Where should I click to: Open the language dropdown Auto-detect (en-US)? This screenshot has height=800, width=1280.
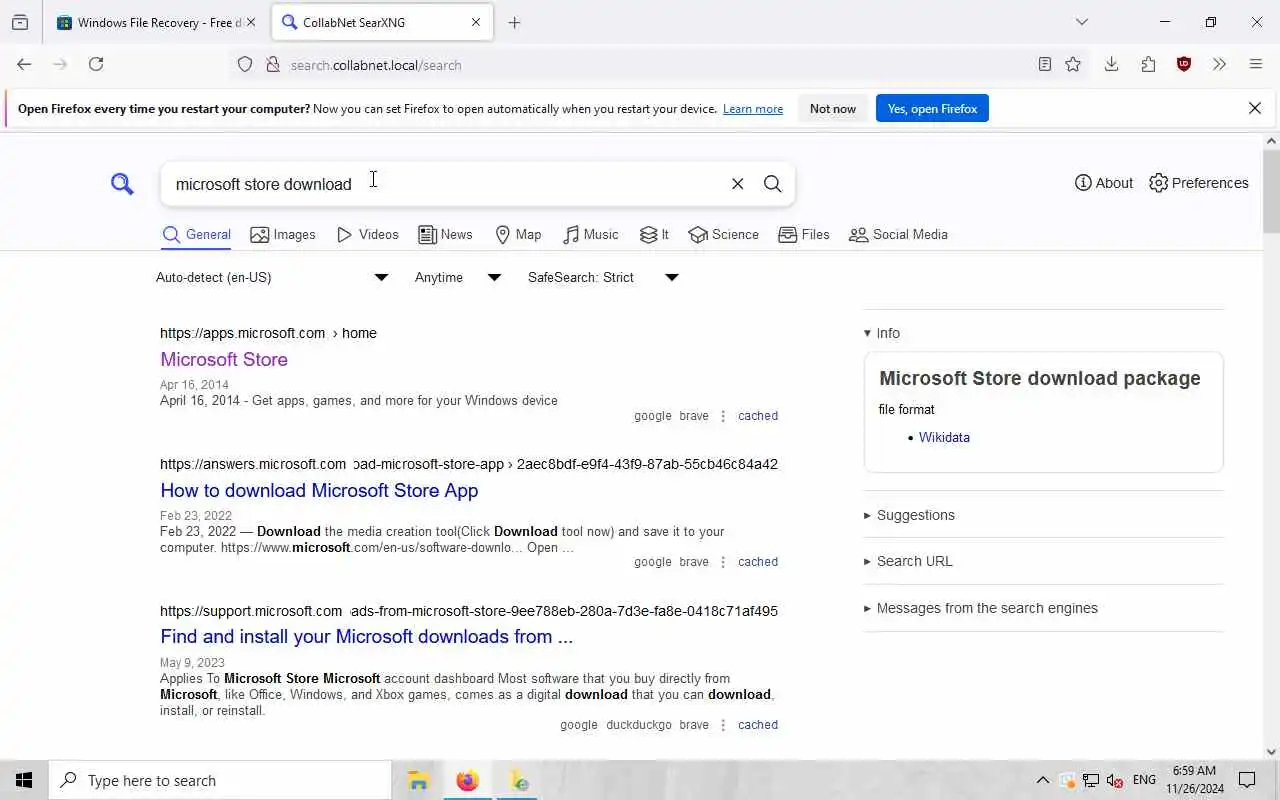(x=272, y=277)
